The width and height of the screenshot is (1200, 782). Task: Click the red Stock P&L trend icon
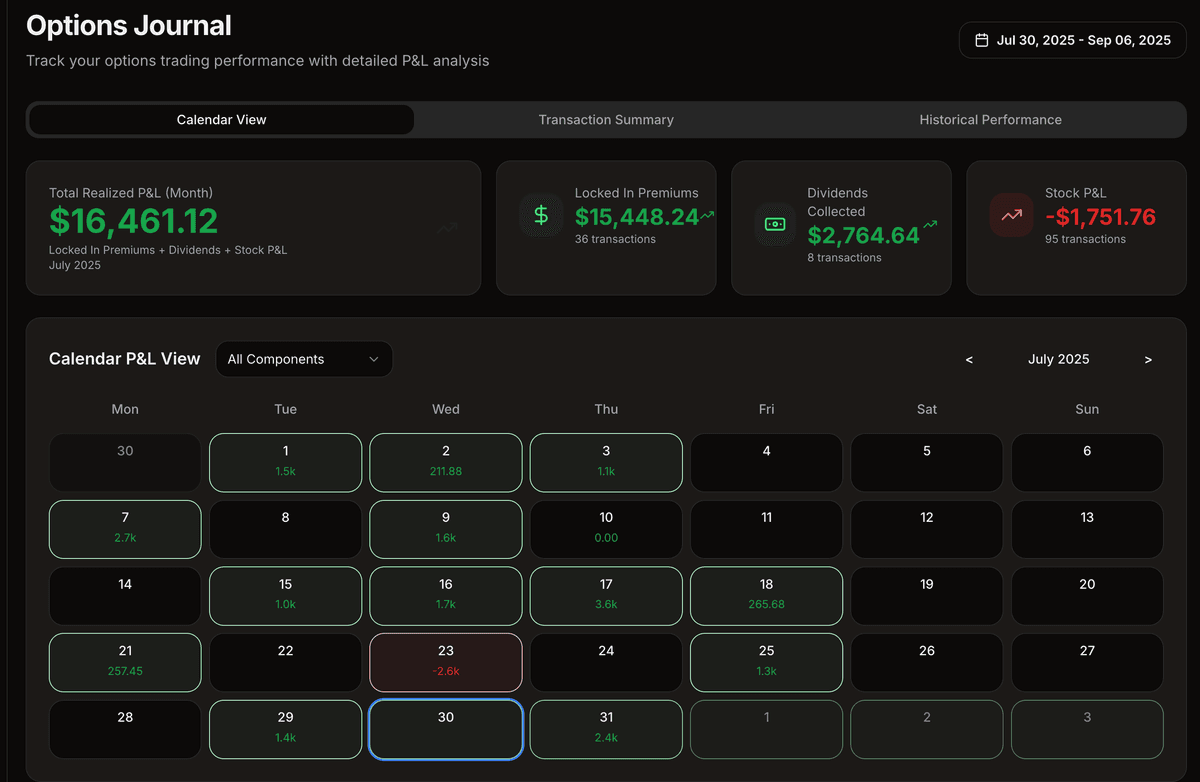[1011, 215]
